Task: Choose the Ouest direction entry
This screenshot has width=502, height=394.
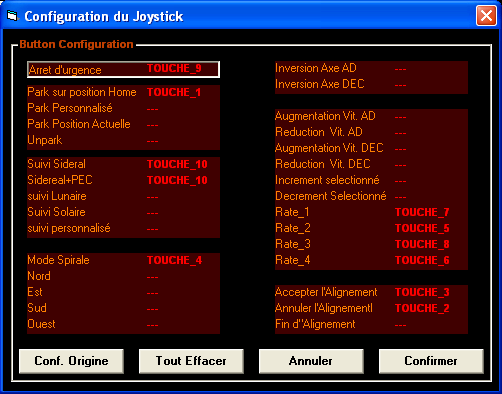Action: coord(123,324)
